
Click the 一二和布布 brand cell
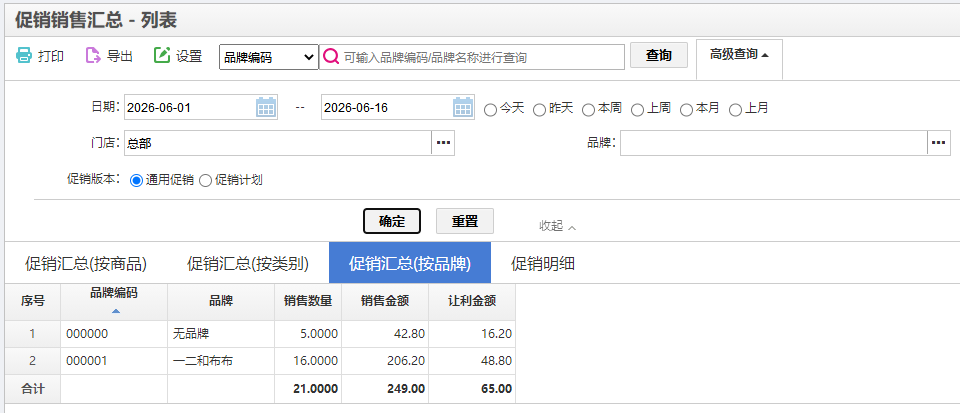221,361
